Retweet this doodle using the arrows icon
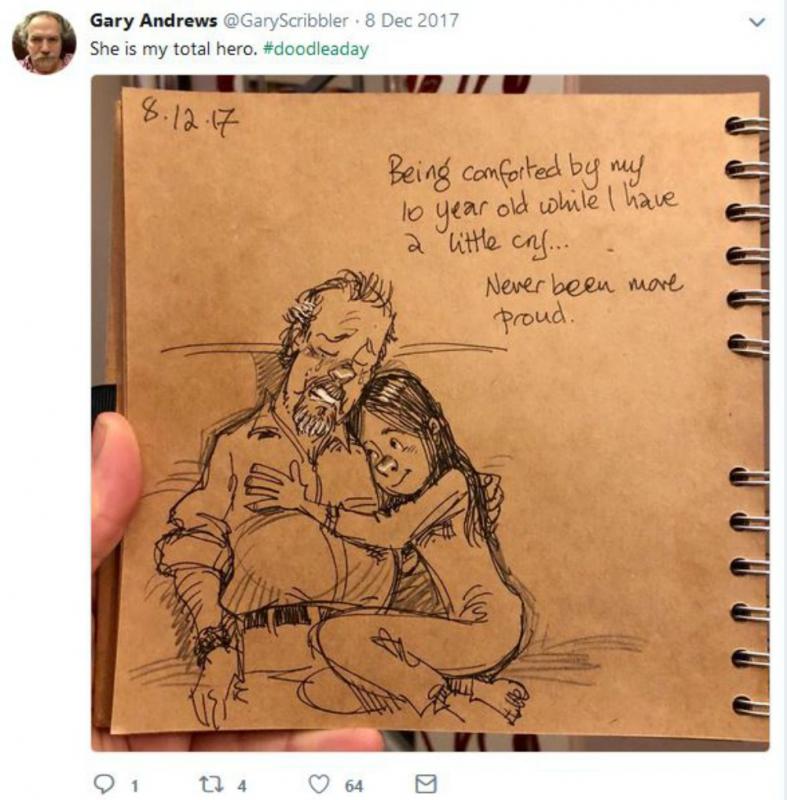787x800 pixels. click(x=212, y=784)
